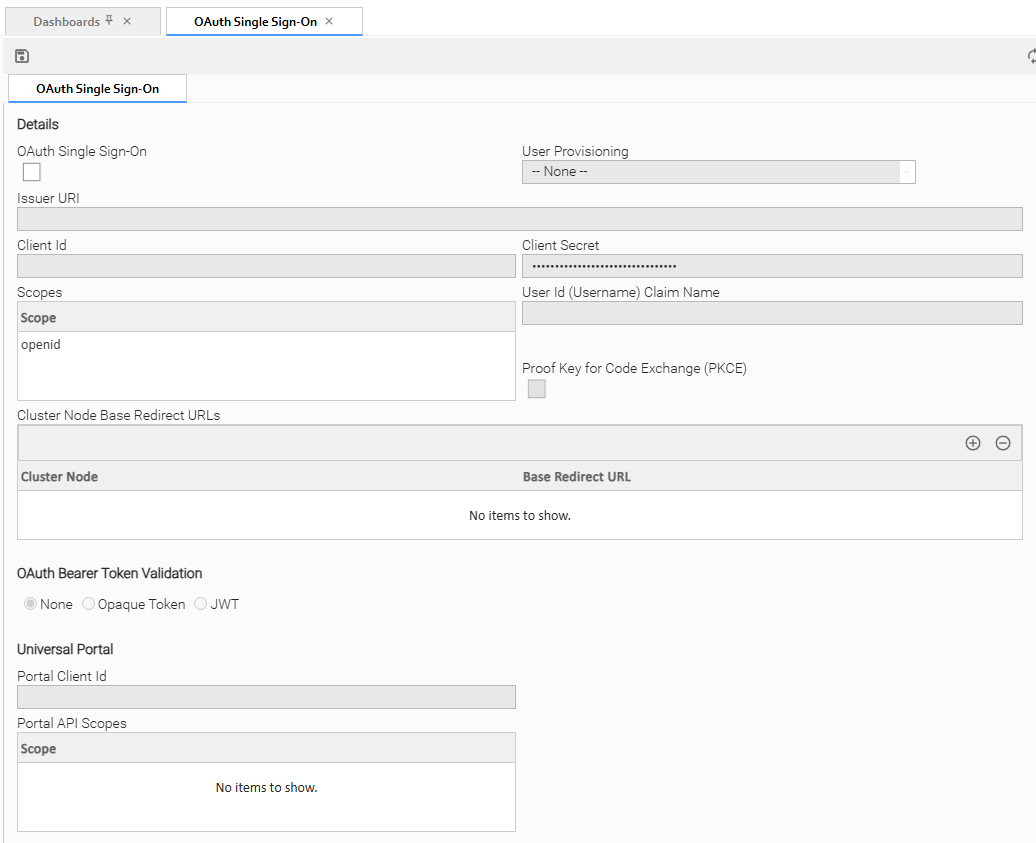Switch to the Dashboards tab
This screenshot has width=1036, height=843.
[66, 21]
